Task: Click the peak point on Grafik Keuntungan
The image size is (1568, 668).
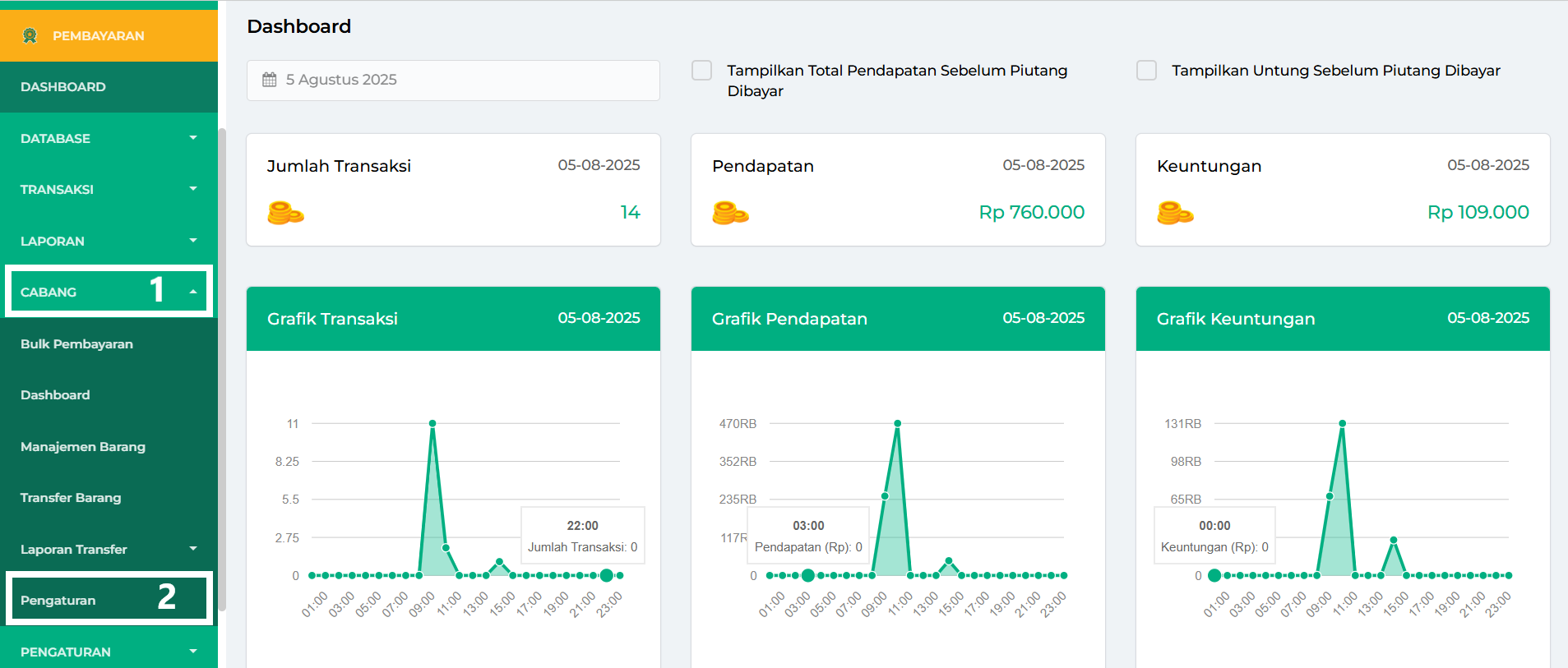Action: (x=1342, y=423)
